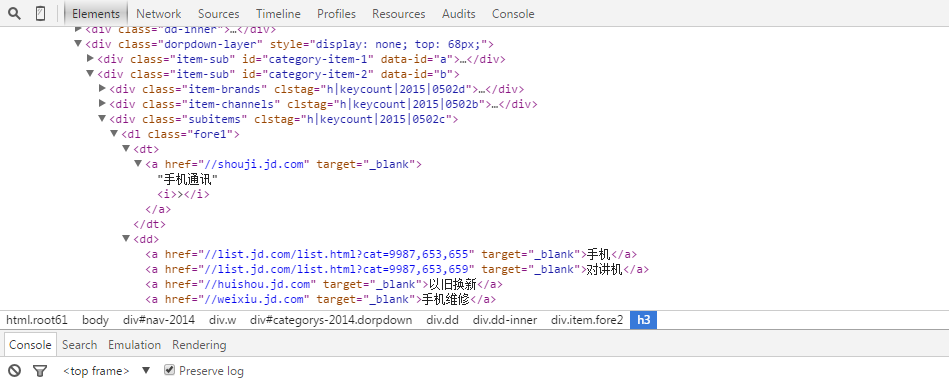Select the "手机通讯" text node

point(188,179)
